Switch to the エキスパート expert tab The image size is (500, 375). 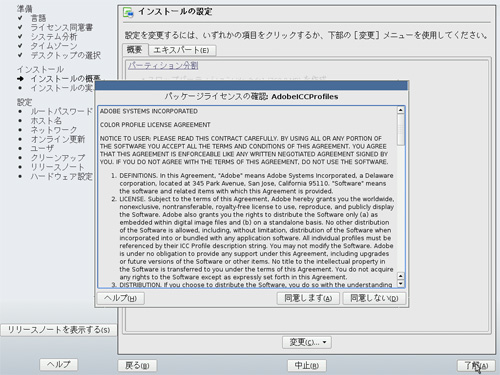[x=182, y=50]
